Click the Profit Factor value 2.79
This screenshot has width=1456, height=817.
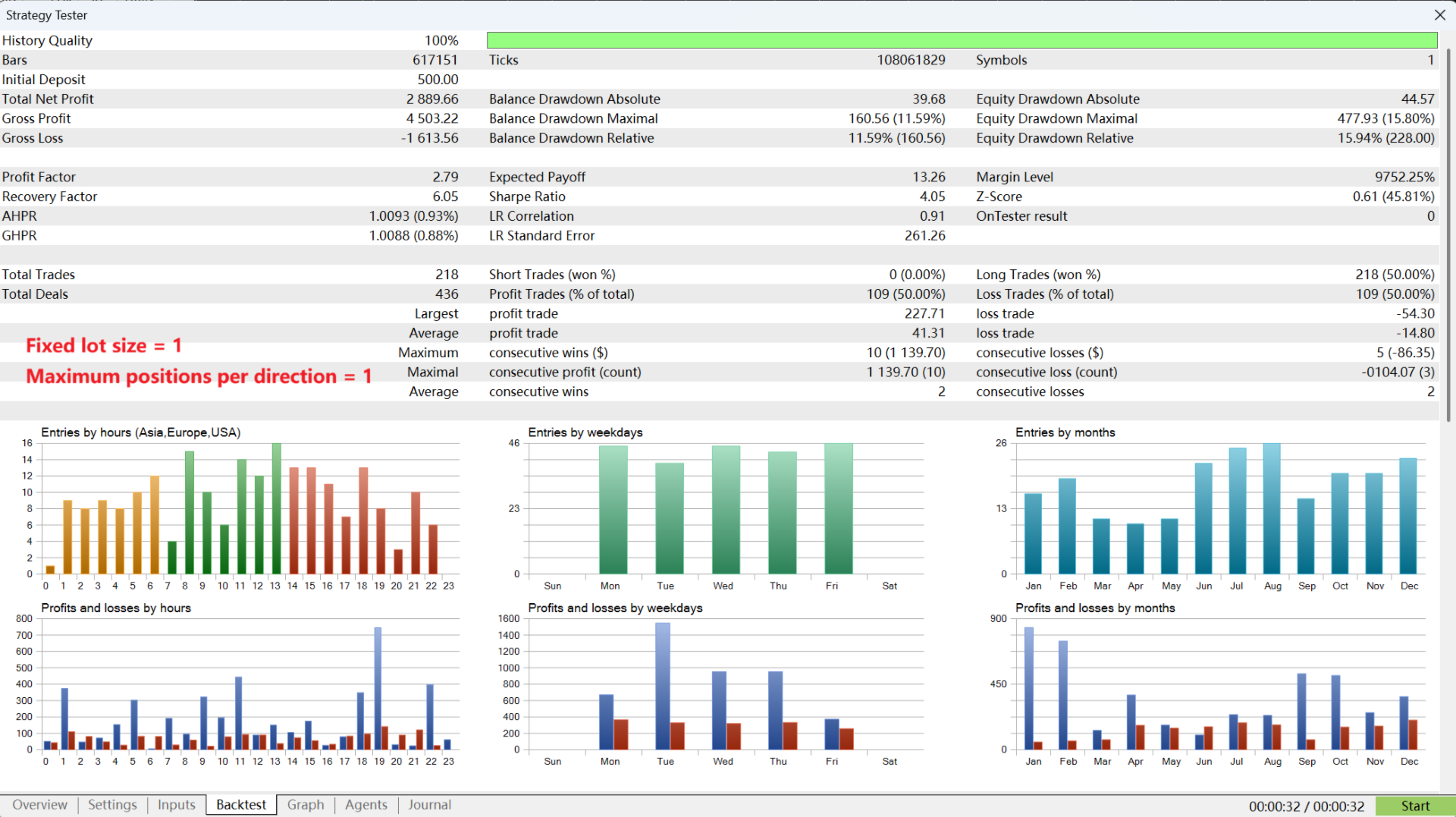[445, 178]
